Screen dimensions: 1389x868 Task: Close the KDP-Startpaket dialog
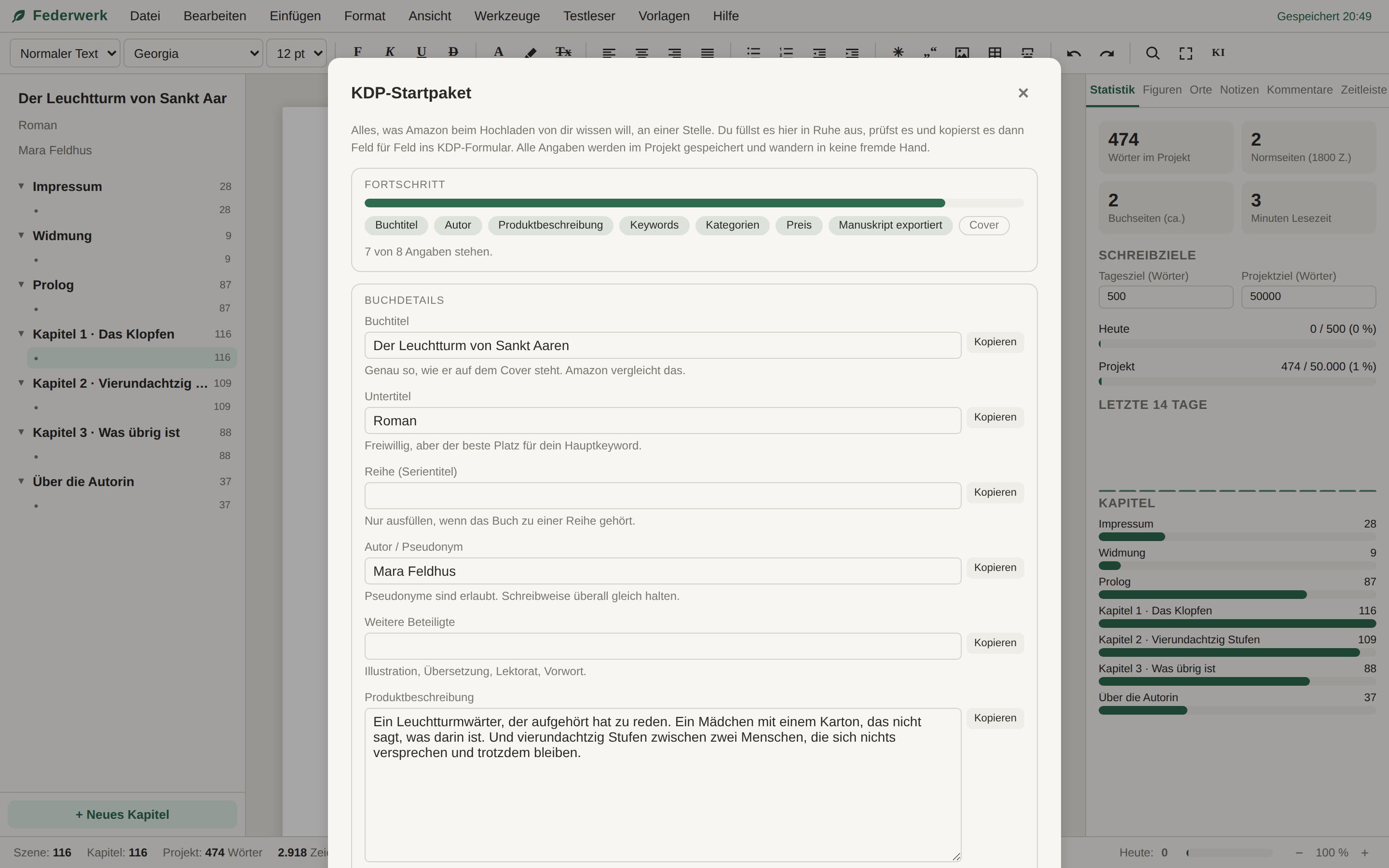tap(1023, 93)
